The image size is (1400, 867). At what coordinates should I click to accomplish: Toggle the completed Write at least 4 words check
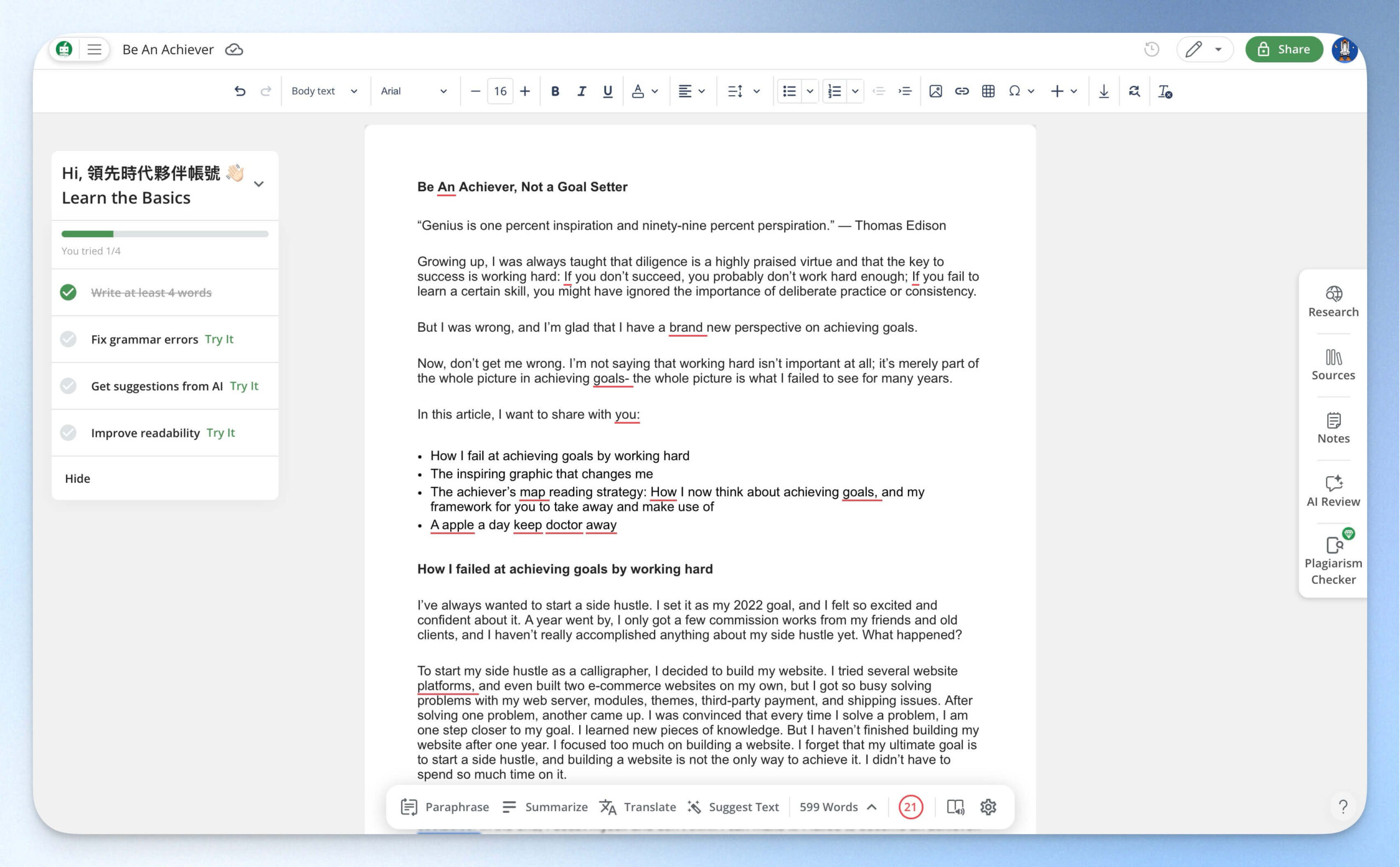[x=68, y=292]
